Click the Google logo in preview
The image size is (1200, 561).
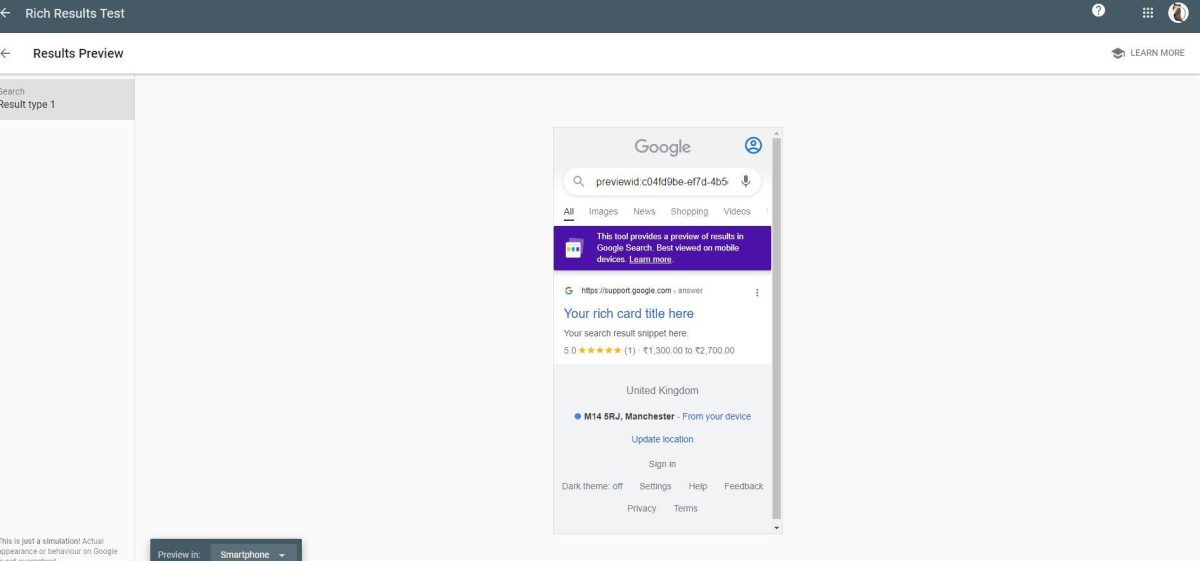pos(662,147)
